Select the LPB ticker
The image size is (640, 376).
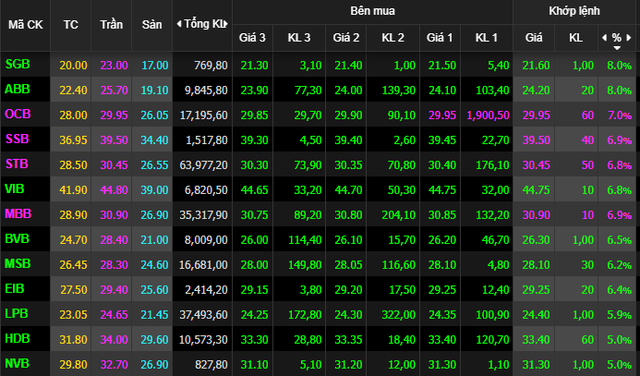[16, 313]
